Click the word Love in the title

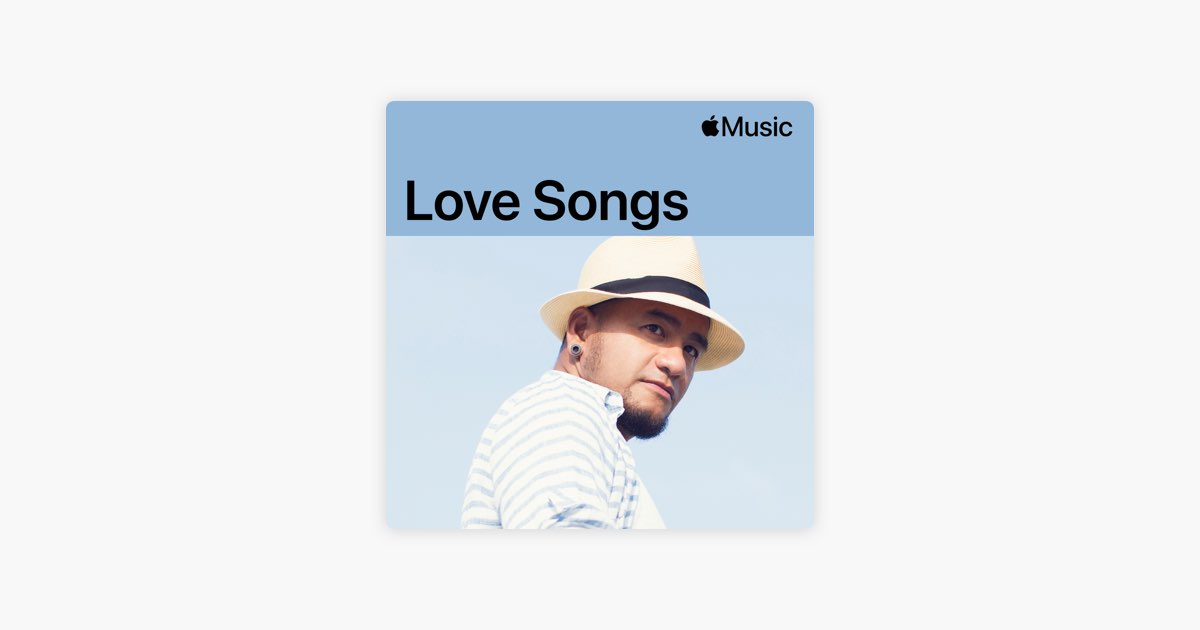pyautogui.click(x=462, y=200)
